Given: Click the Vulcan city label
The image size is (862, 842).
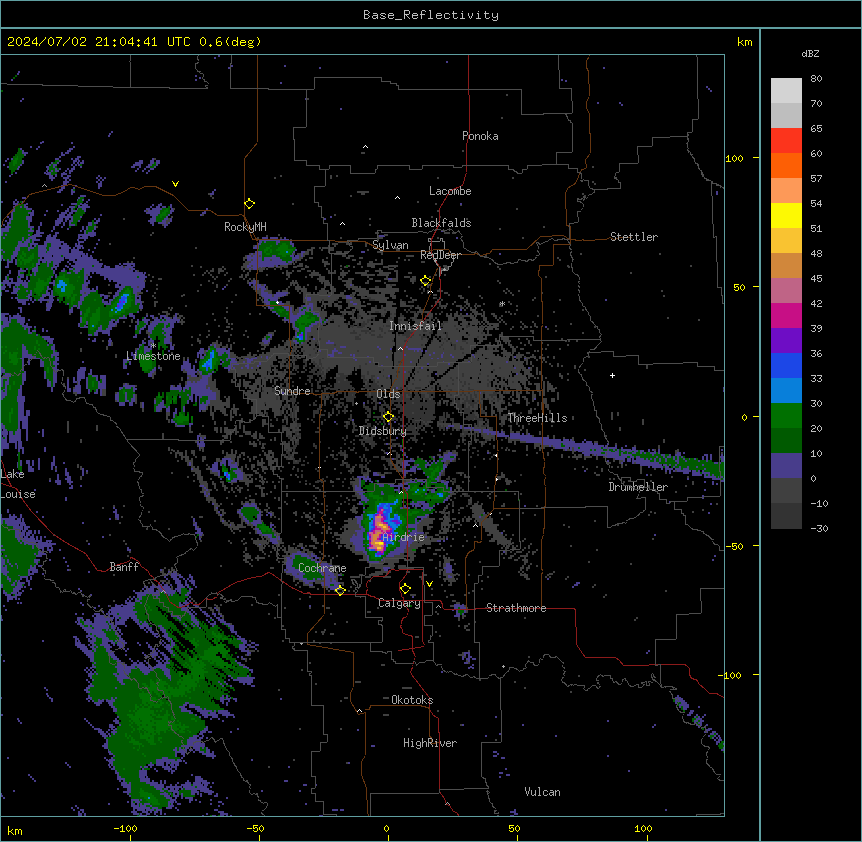Looking at the screenshot, I should (542, 792).
